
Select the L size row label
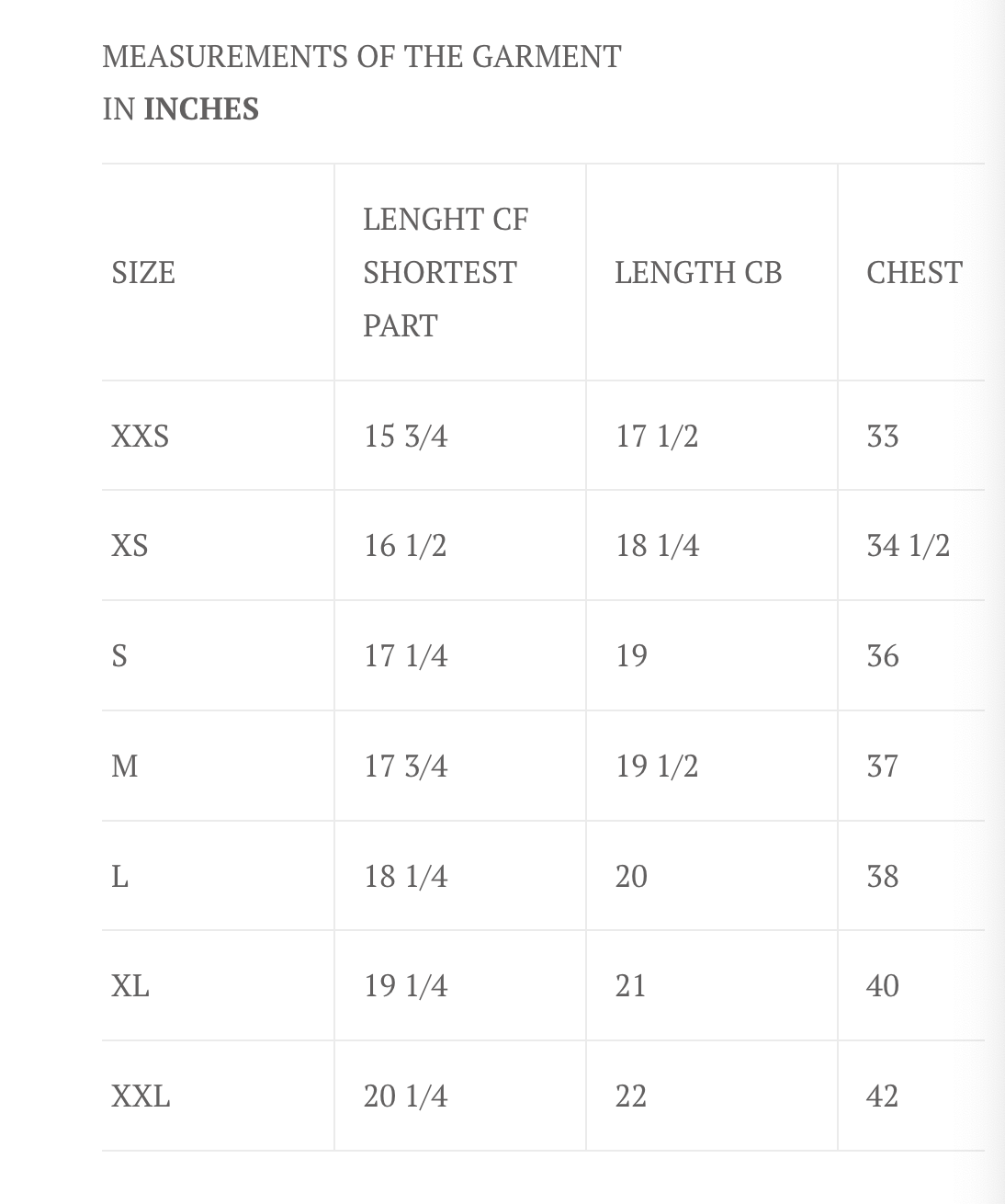(x=120, y=876)
